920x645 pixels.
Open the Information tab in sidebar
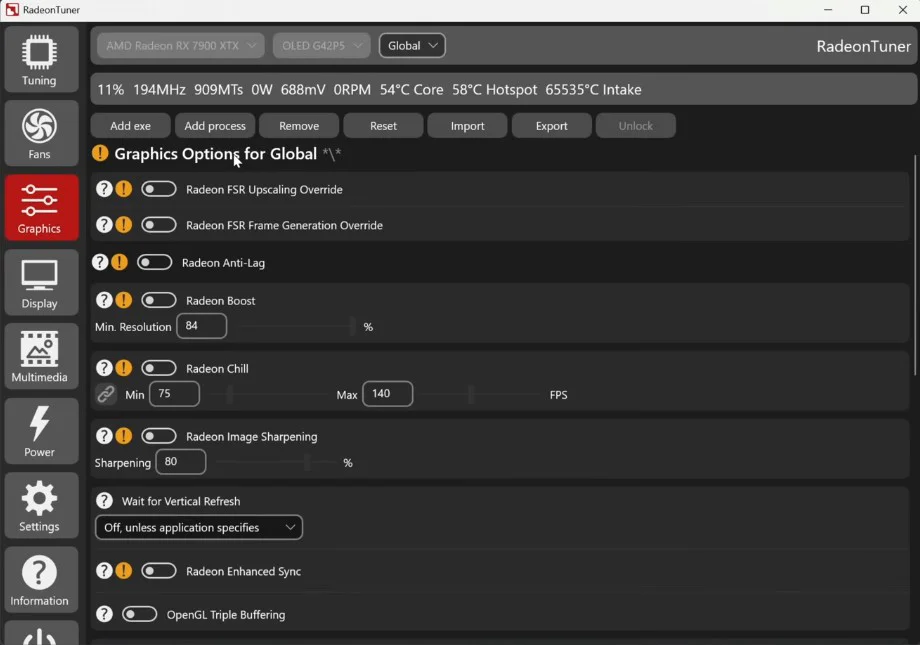coord(40,581)
